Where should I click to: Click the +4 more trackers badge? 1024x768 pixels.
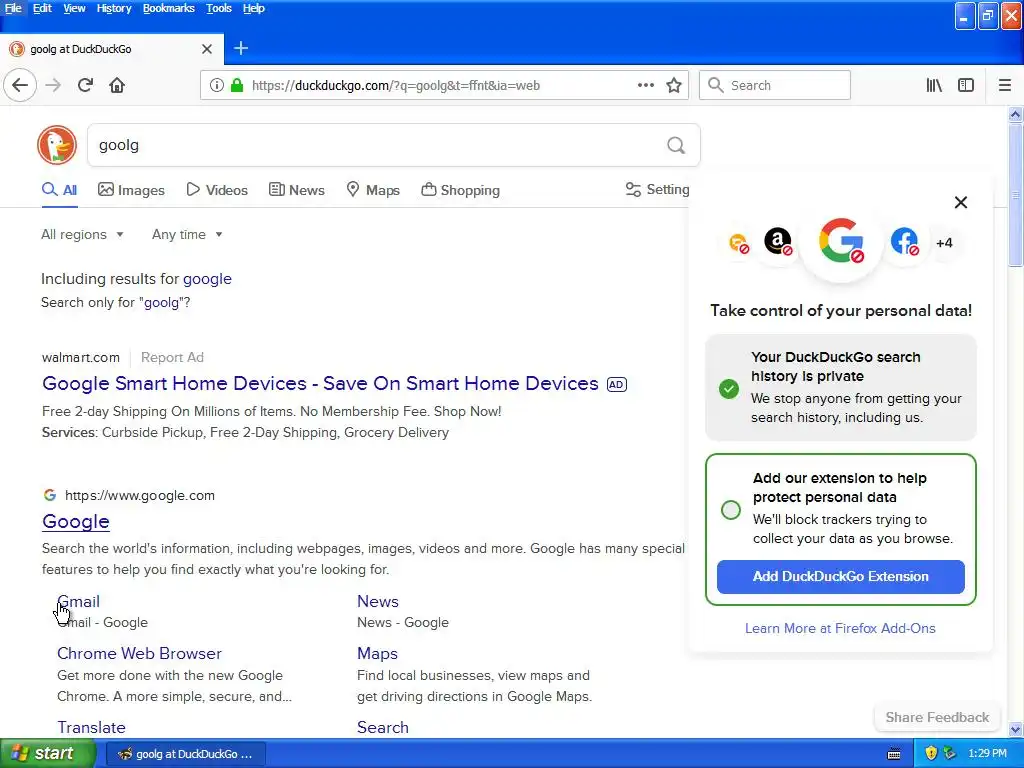pos(944,243)
